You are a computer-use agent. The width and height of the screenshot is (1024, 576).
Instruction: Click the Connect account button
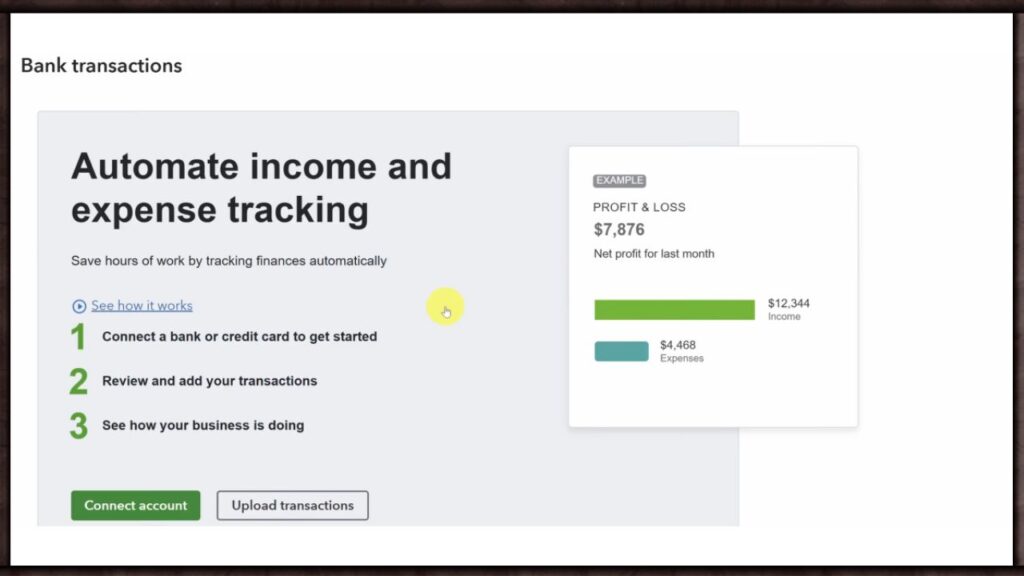pos(135,505)
